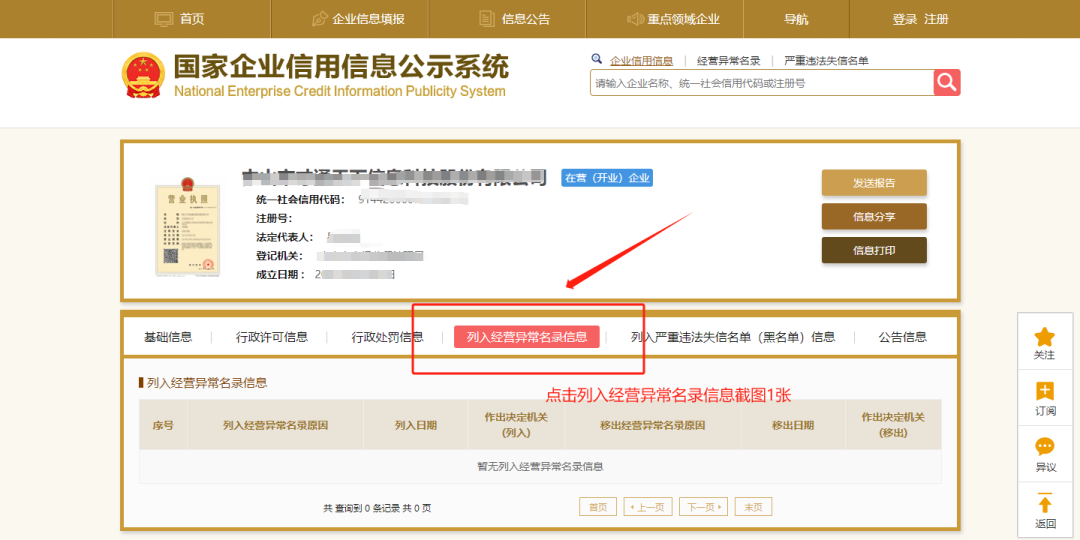Click the 登录 link

tap(905, 19)
